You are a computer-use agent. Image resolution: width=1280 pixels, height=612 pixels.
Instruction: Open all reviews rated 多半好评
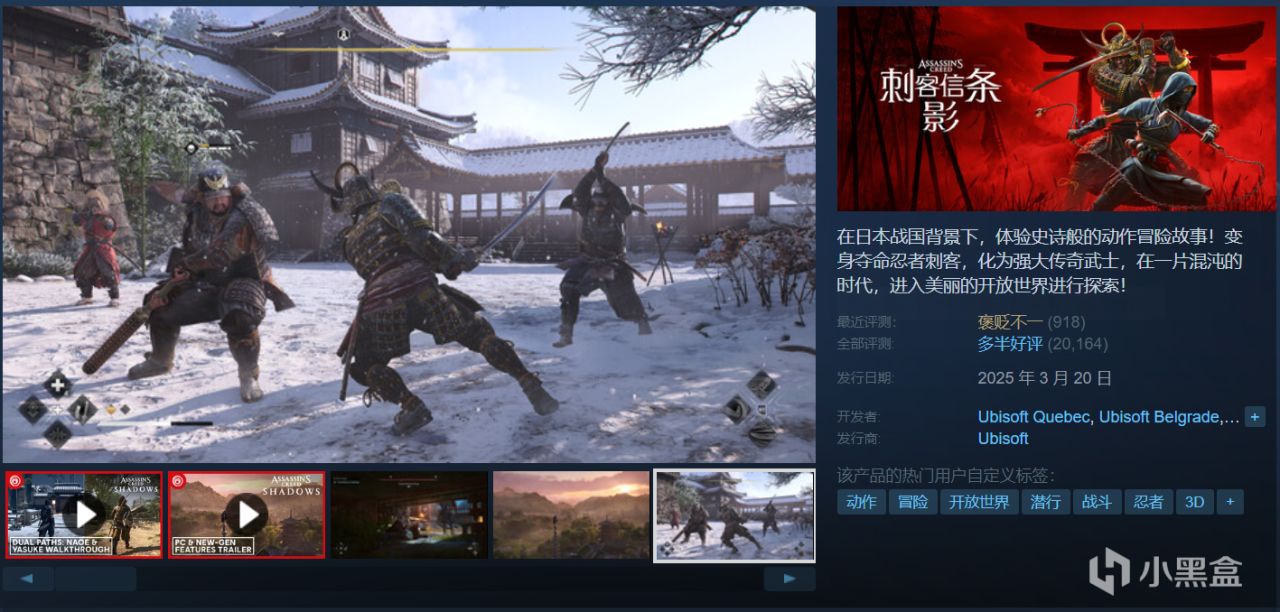pyautogui.click(x=1010, y=344)
